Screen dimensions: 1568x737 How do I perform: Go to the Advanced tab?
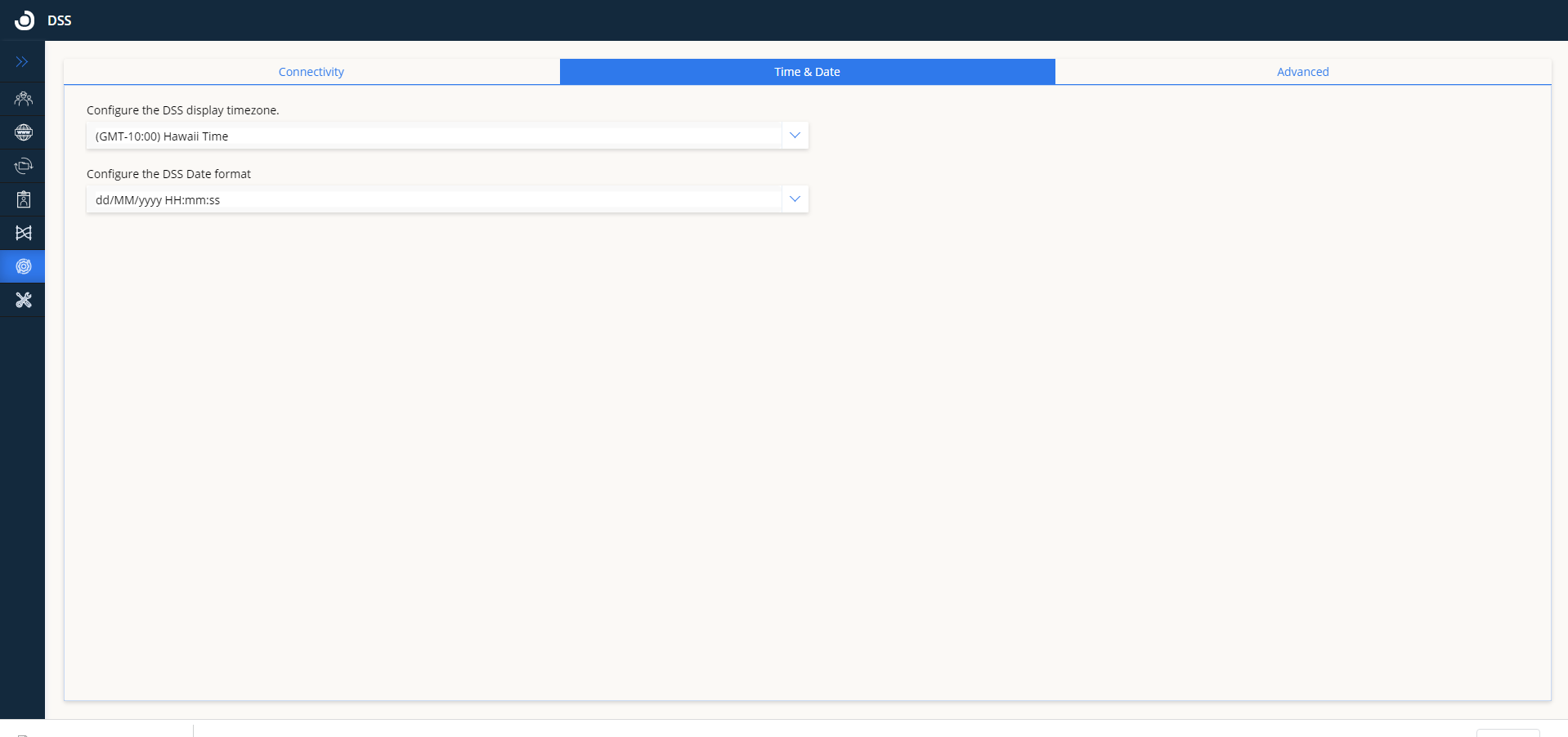pos(1302,72)
